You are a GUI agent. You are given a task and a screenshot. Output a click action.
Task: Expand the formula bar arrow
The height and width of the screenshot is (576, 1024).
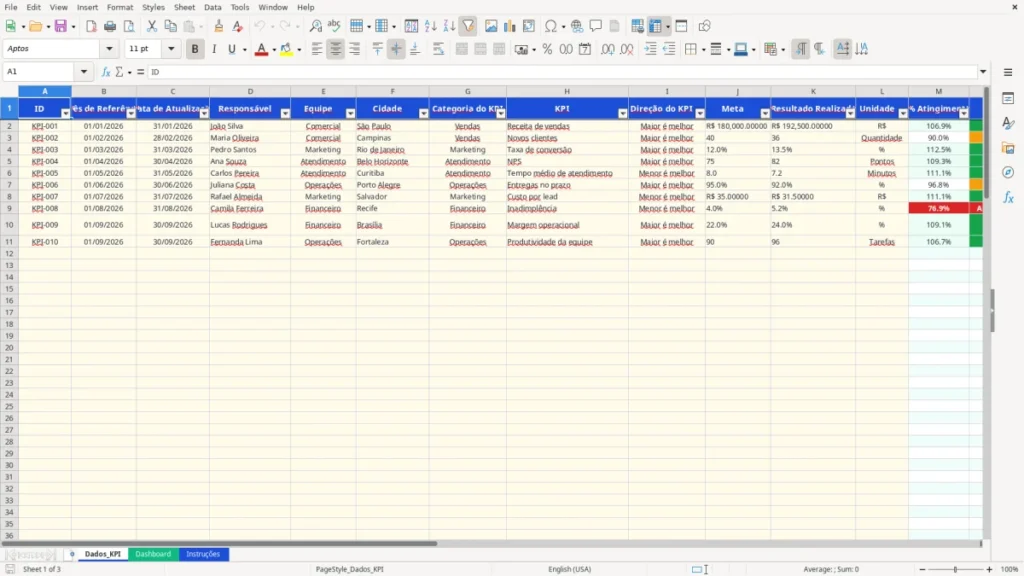(x=983, y=72)
